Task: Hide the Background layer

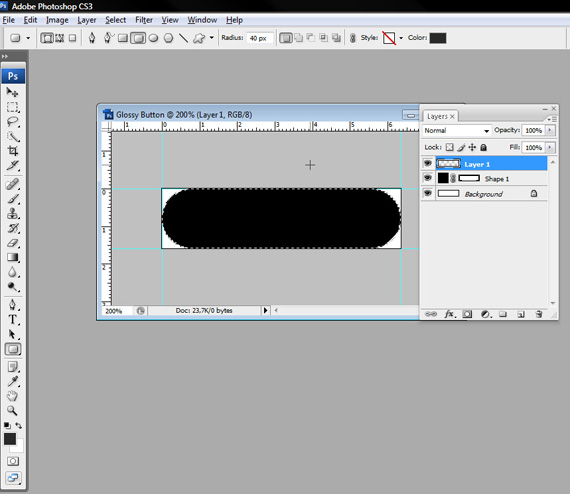Action: tap(428, 193)
